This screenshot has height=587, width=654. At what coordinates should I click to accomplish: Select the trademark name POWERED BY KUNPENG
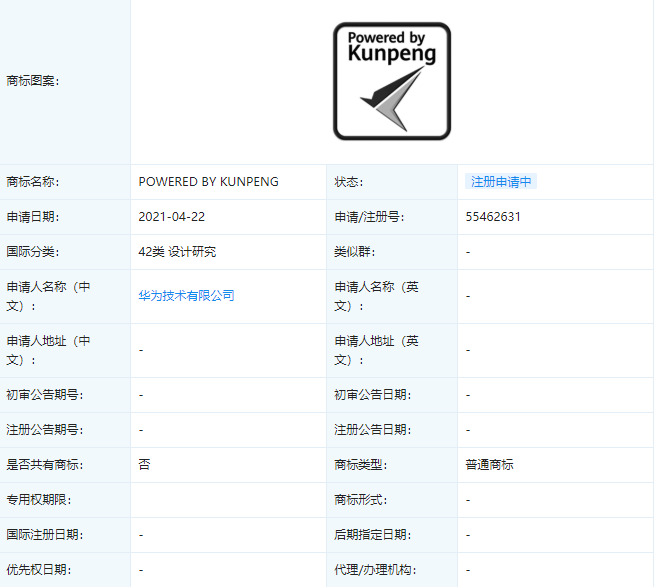(209, 182)
